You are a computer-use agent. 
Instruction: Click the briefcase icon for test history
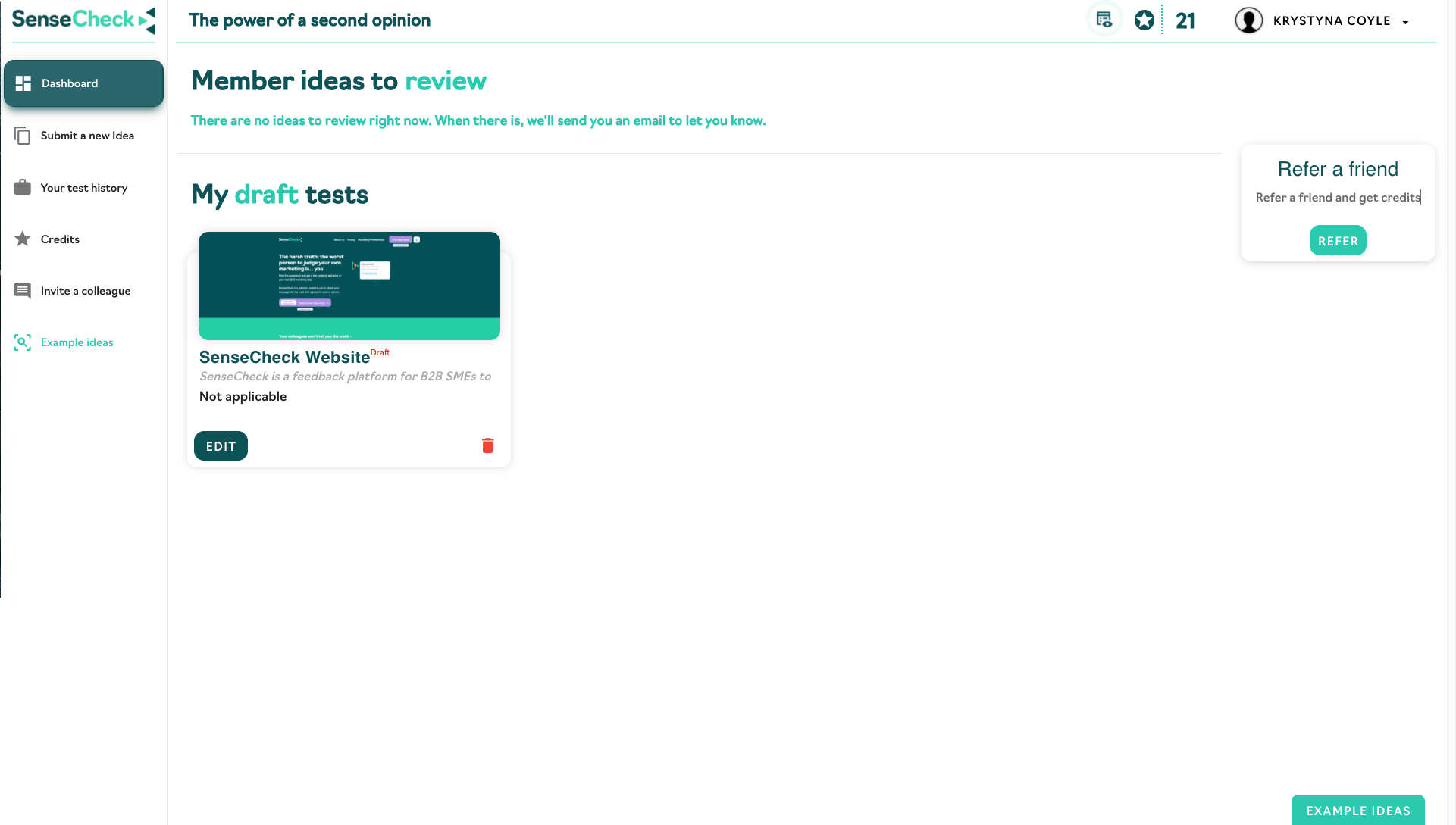(x=23, y=187)
